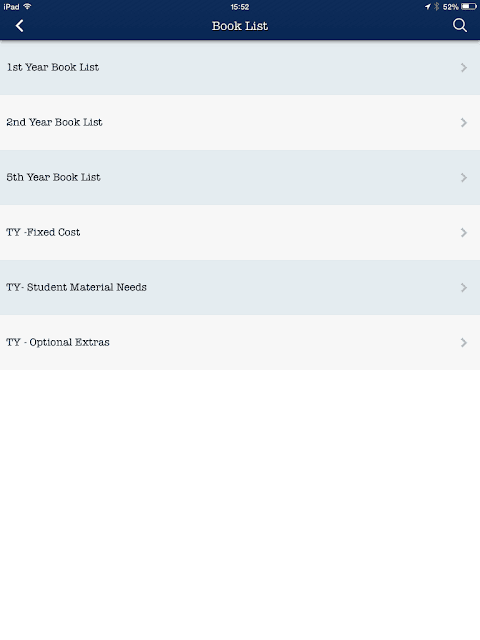Image resolution: width=480 pixels, height=640 pixels.
Task: Tap the location arrow status icon
Action: point(427,7)
